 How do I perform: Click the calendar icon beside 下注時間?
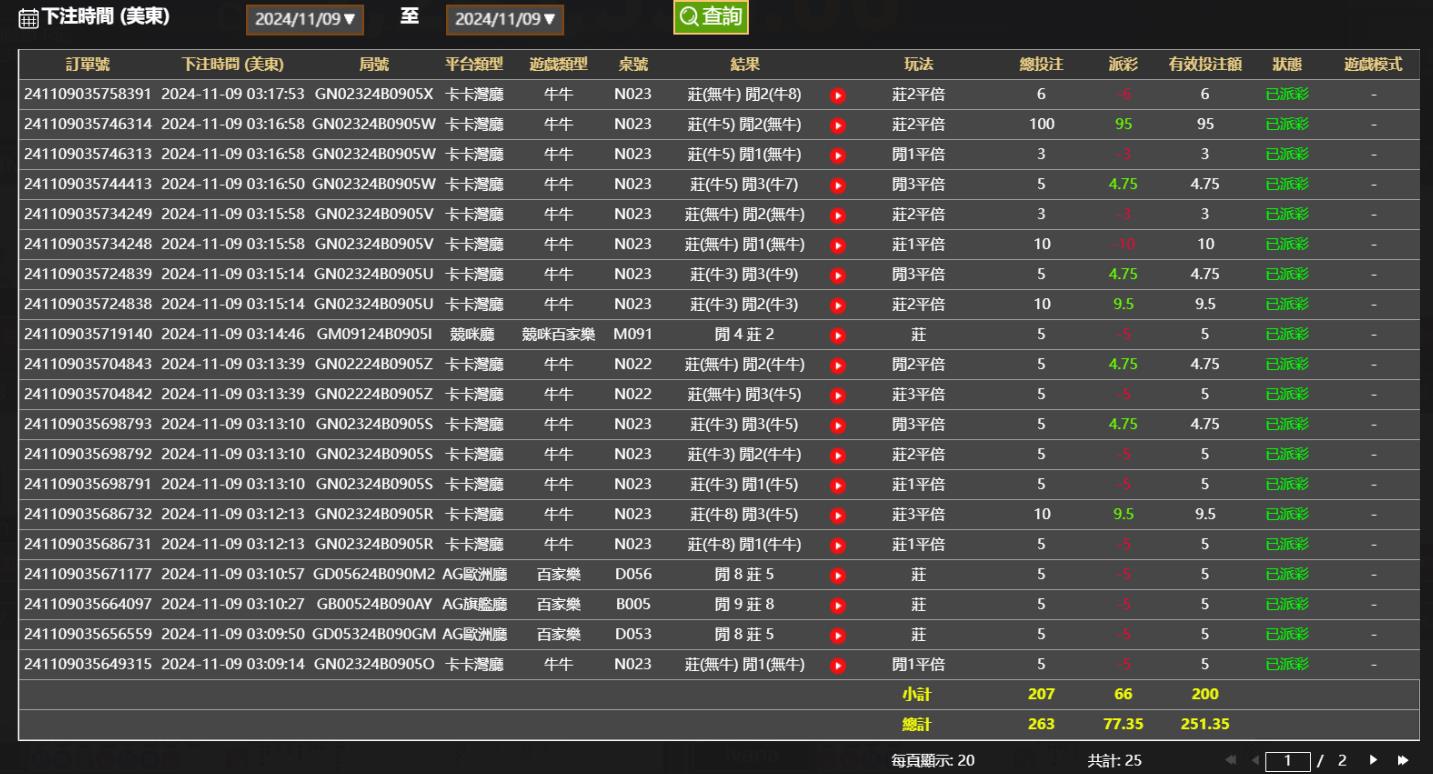click(x=29, y=18)
